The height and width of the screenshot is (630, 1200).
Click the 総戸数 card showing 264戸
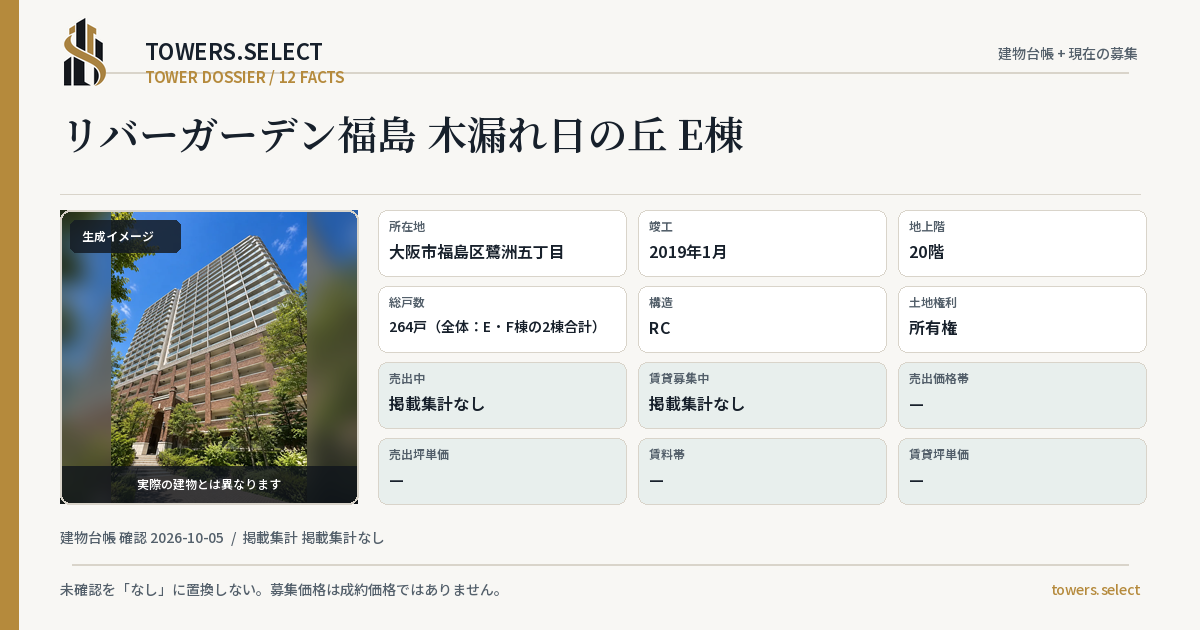tap(502, 319)
